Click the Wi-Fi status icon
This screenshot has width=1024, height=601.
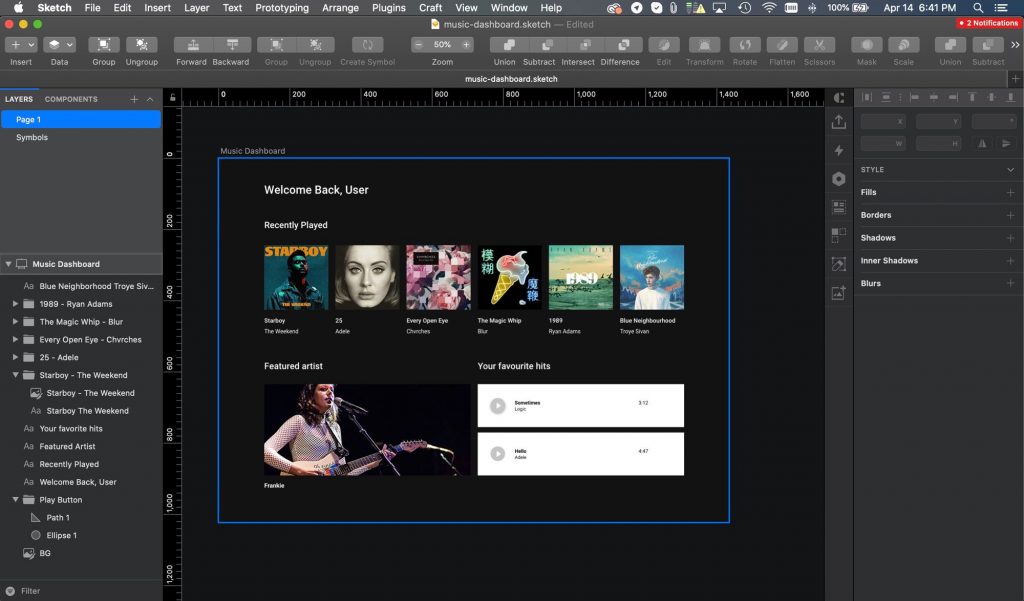[769, 8]
